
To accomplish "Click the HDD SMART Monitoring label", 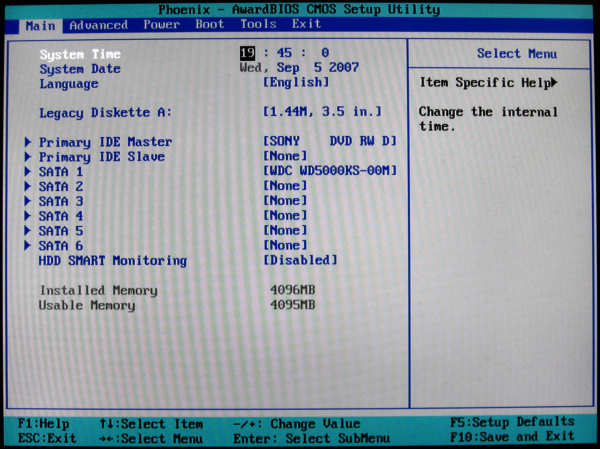I will coord(112,261).
